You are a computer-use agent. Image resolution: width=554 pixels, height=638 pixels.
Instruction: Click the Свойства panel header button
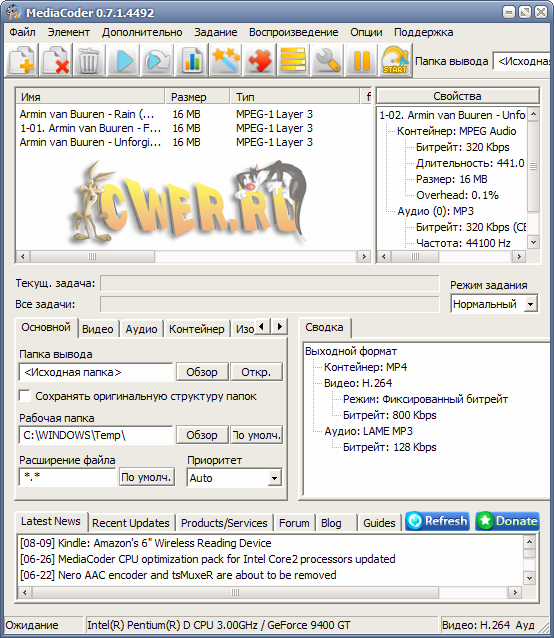coord(458,96)
